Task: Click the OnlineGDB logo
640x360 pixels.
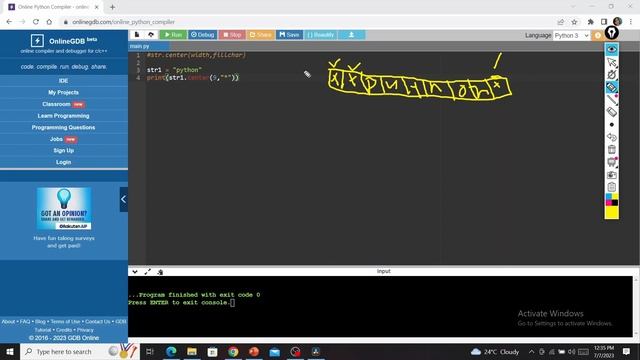Action: pos(64,41)
